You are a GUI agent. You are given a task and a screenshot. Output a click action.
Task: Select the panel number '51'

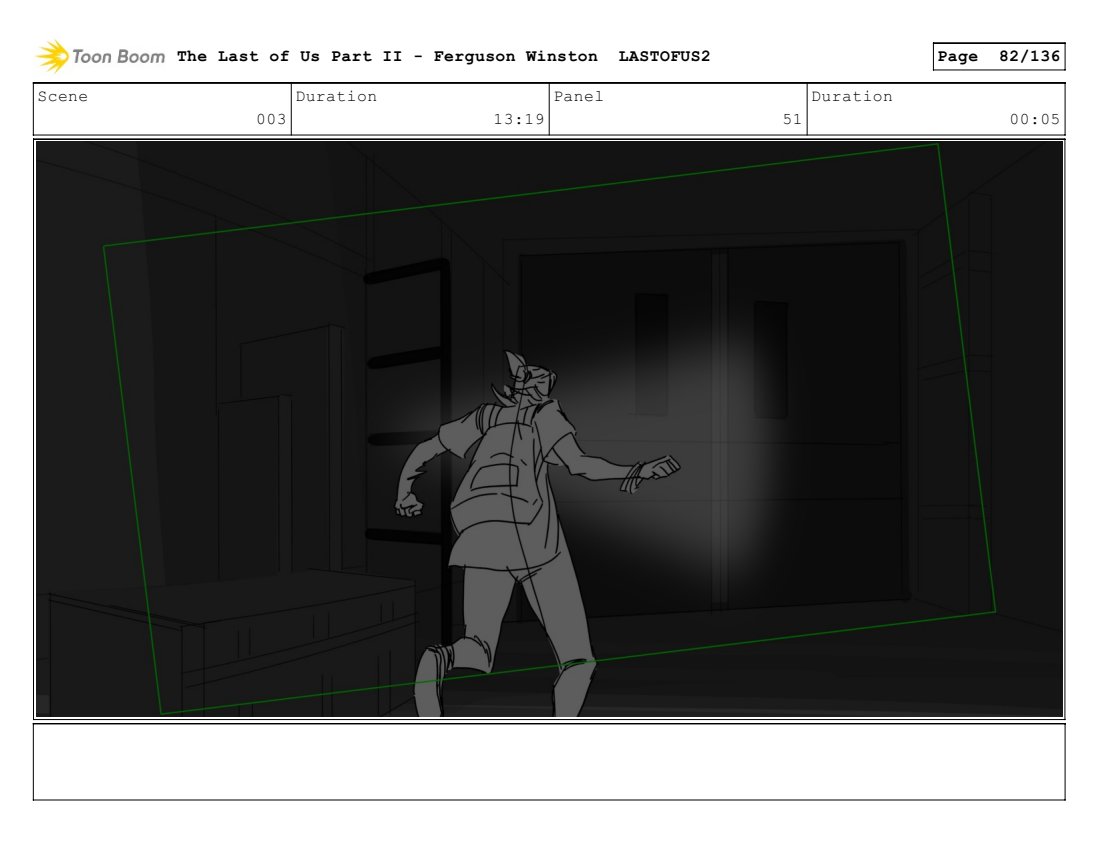792,119
